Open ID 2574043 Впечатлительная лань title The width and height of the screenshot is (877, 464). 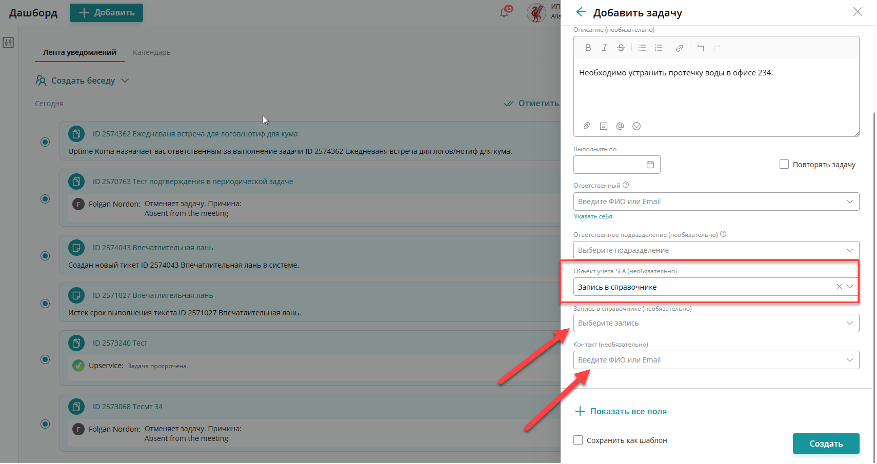tap(153, 248)
